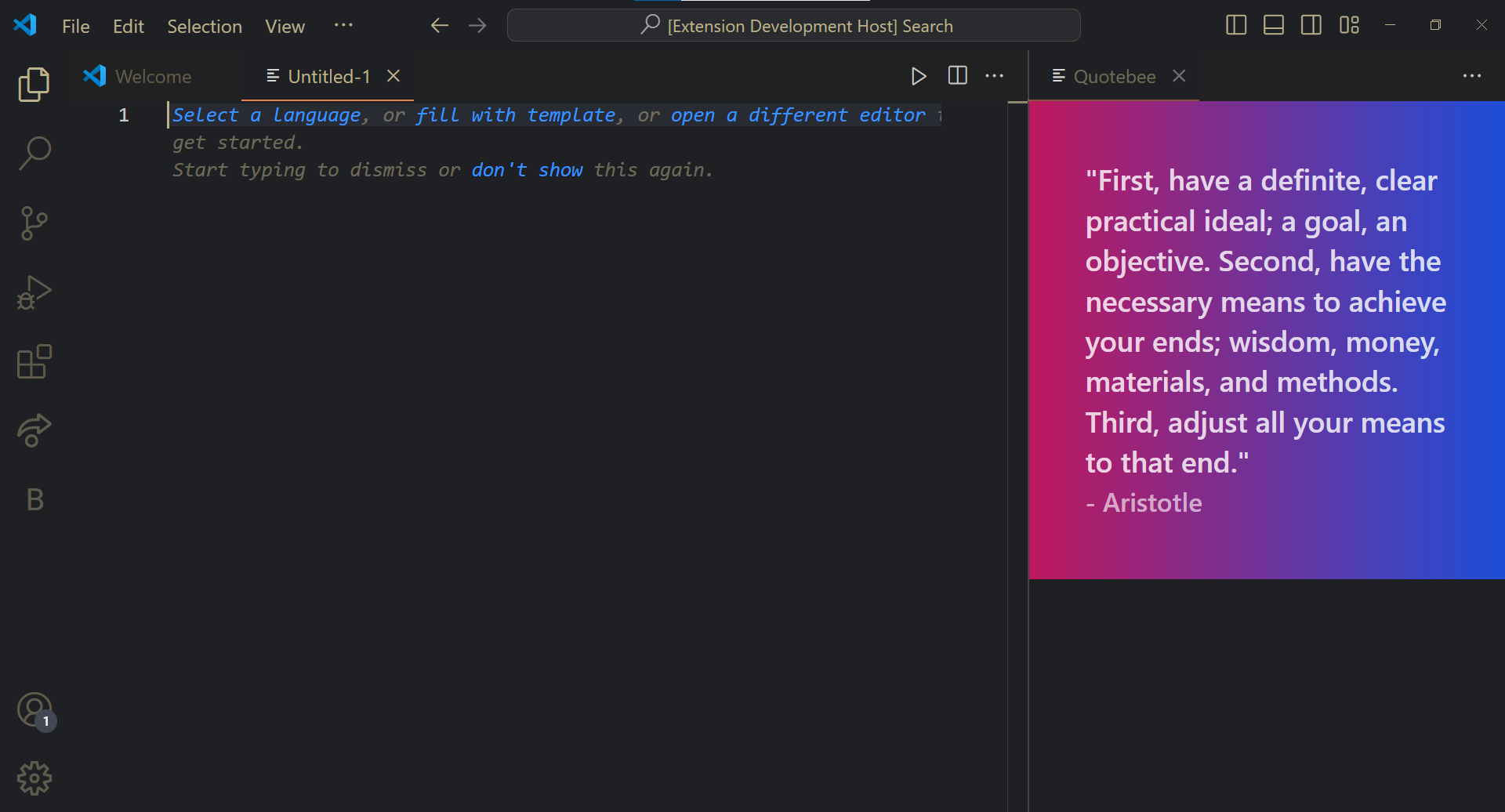The height and width of the screenshot is (812, 1505).
Task: Click the 'Select a language' link
Action: point(267,115)
